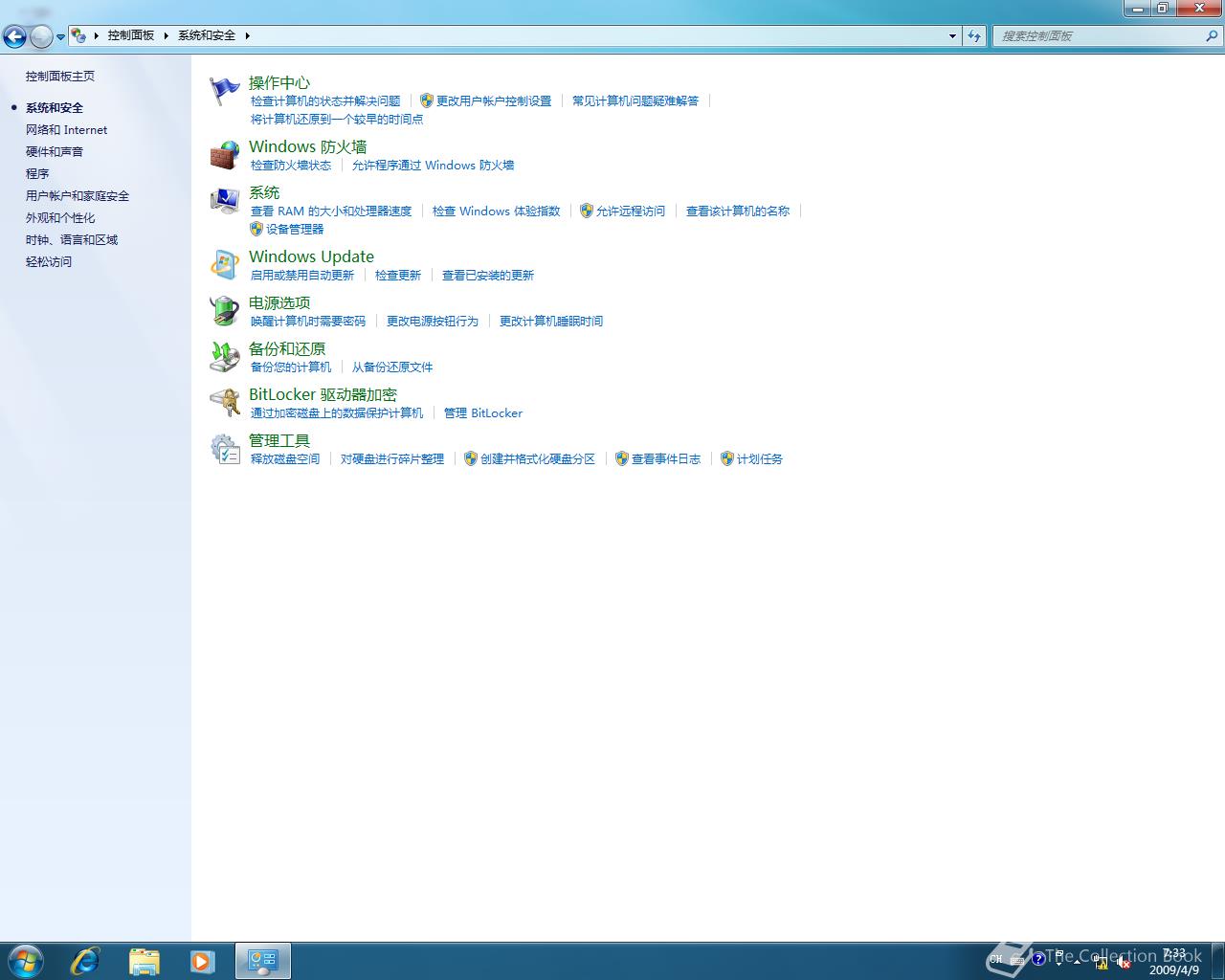Image resolution: width=1225 pixels, height=980 pixels.
Task: Select 程序 in the sidebar
Action: coord(37,173)
